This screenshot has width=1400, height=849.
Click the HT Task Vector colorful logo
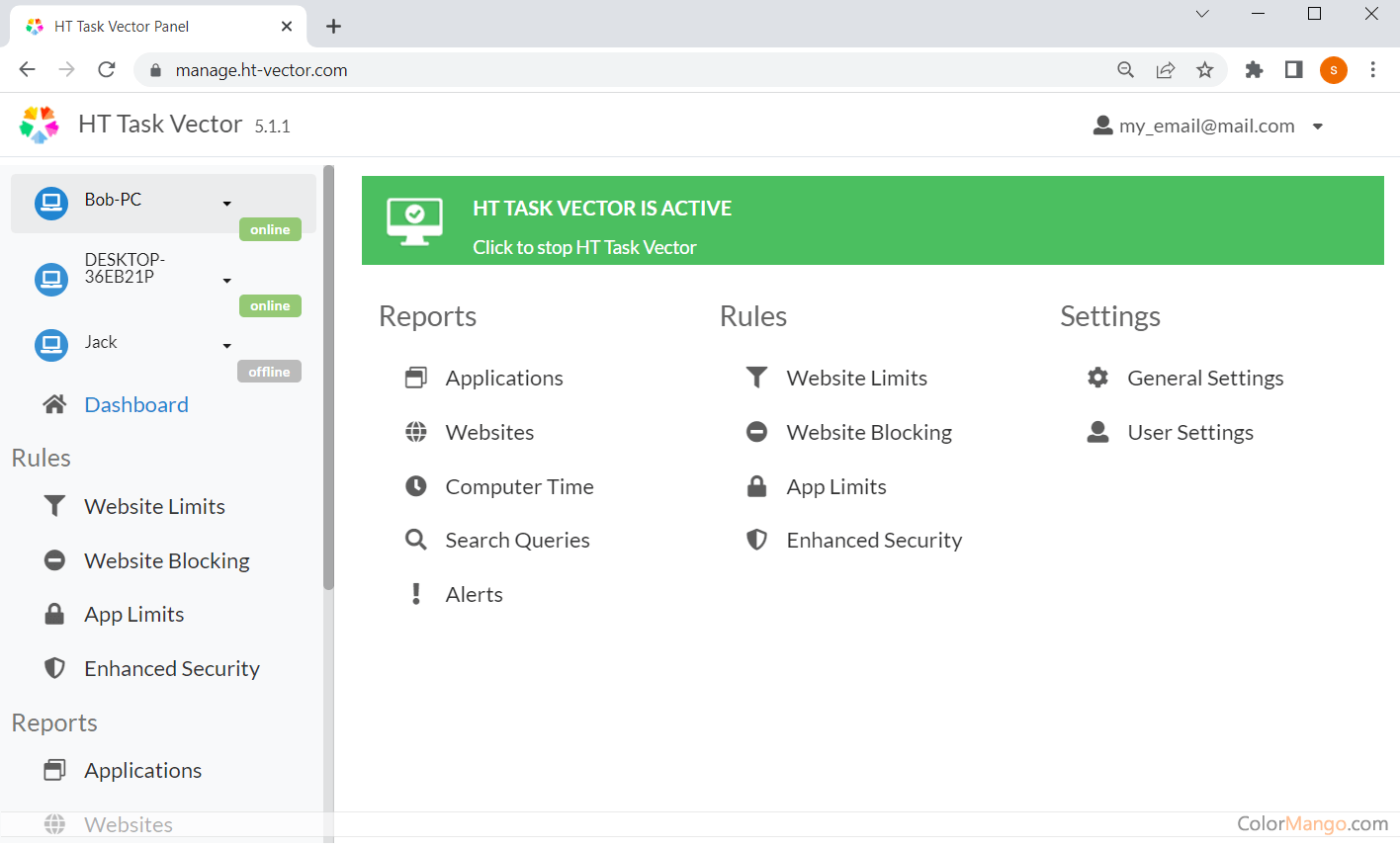click(40, 126)
